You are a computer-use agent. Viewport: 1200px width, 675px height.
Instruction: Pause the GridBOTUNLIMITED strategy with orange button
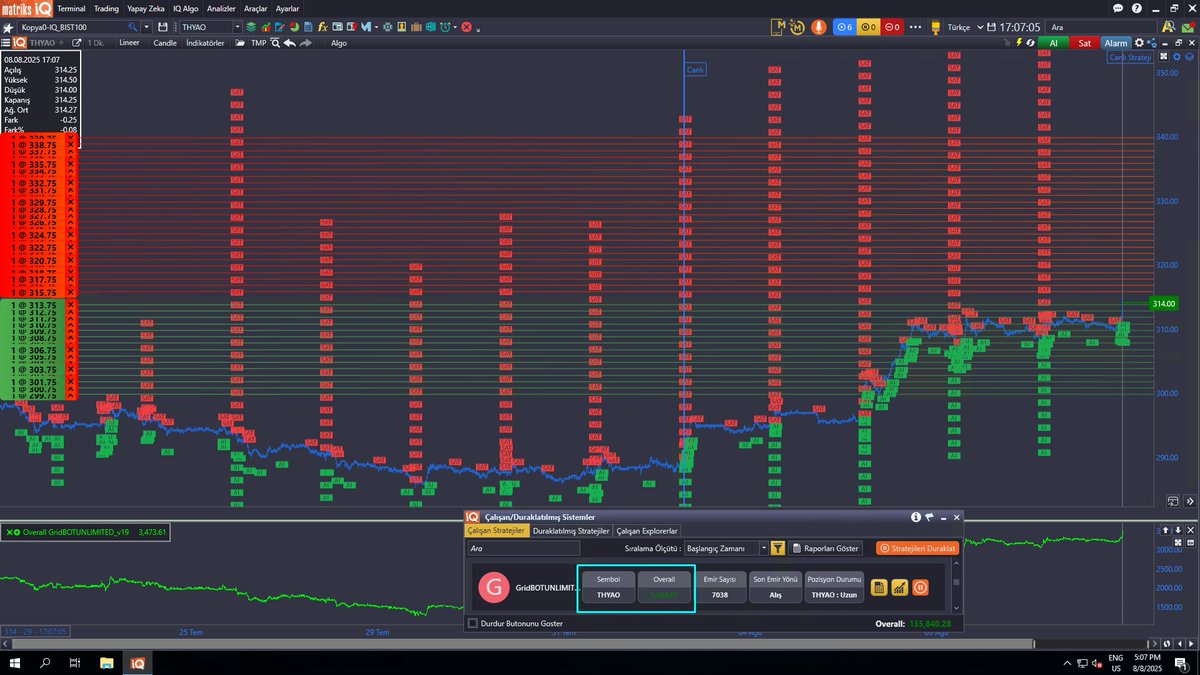[x=920, y=587]
